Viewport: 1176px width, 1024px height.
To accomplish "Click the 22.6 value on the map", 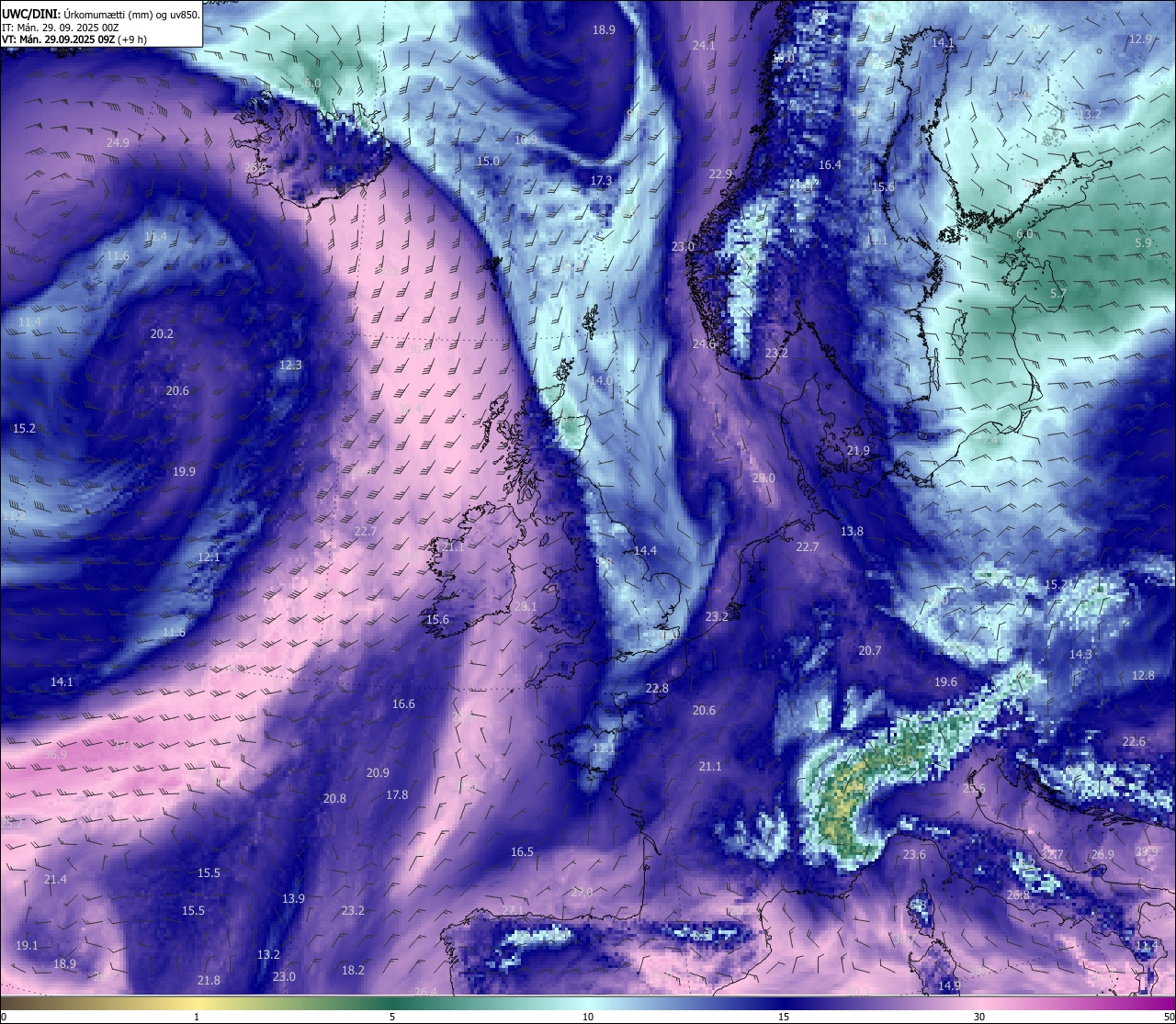I will tap(1134, 741).
